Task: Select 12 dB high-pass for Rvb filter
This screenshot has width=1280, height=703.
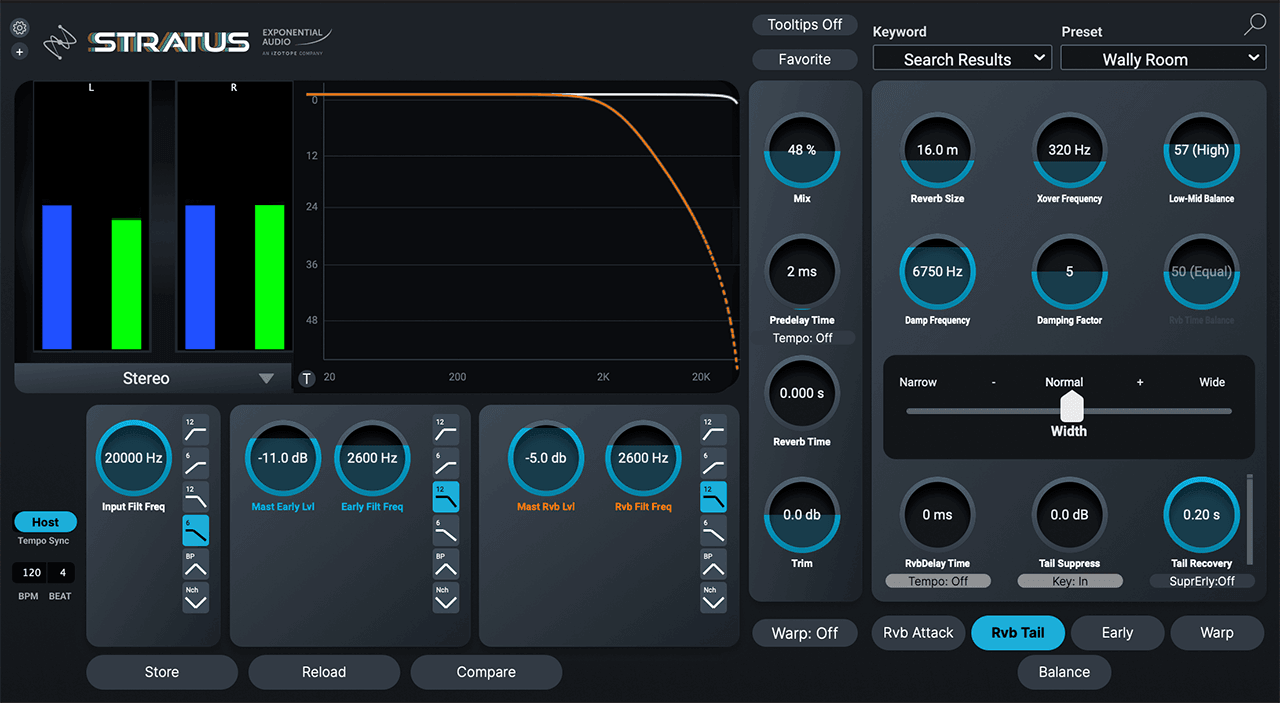Action: tap(714, 431)
